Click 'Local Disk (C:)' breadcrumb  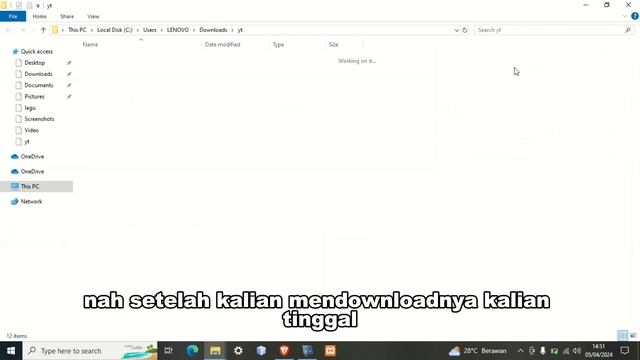tap(115, 30)
